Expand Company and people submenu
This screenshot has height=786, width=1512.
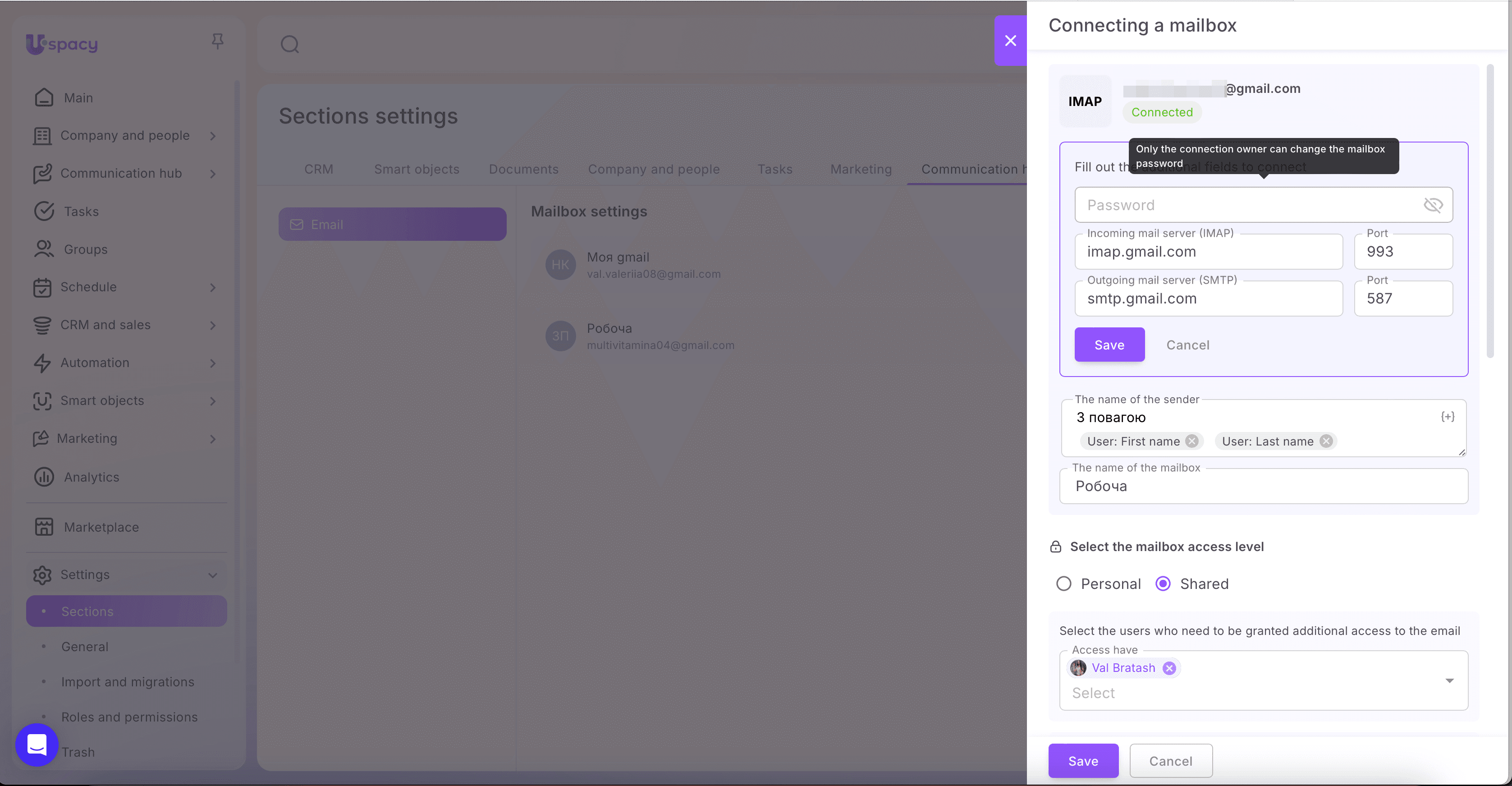[x=213, y=136]
